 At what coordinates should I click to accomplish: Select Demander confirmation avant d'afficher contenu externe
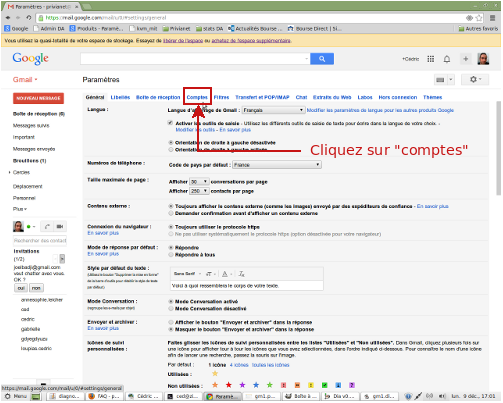point(171,213)
